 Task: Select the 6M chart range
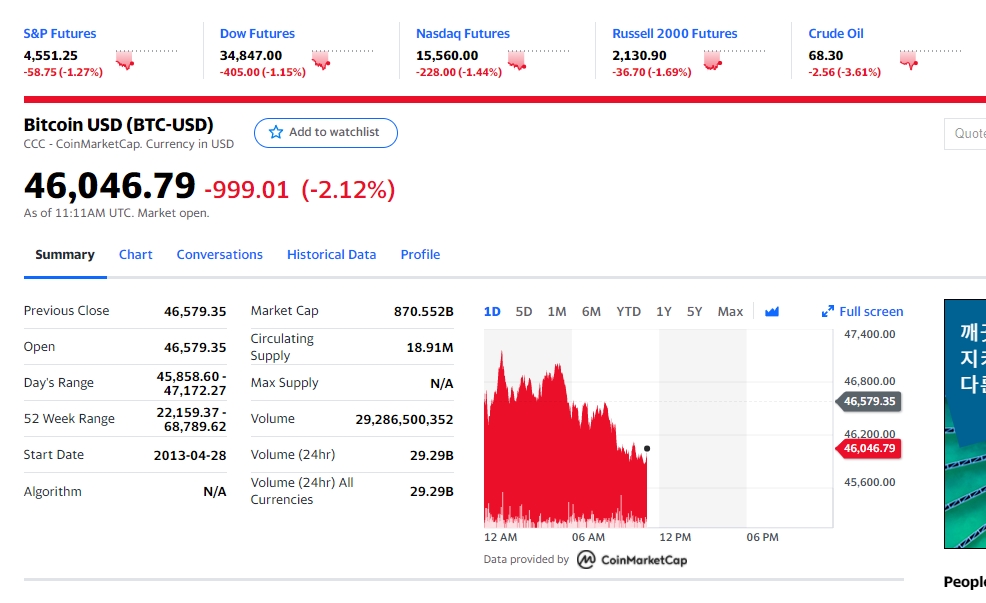coord(591,312)
